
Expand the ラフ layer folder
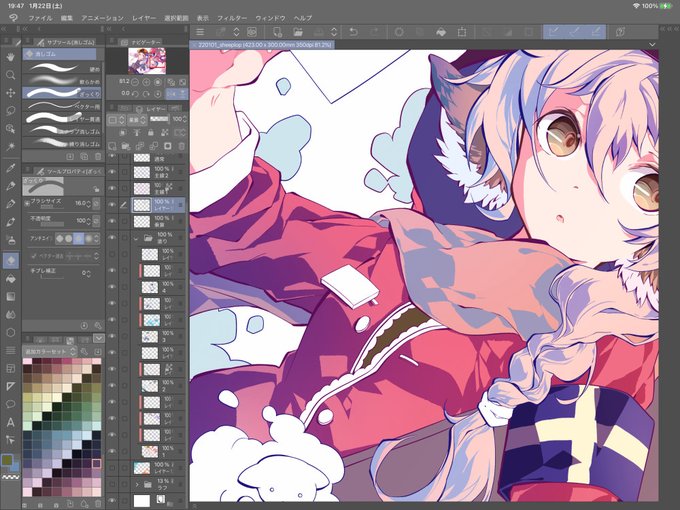pyautogui.click(x=137, y=484)
